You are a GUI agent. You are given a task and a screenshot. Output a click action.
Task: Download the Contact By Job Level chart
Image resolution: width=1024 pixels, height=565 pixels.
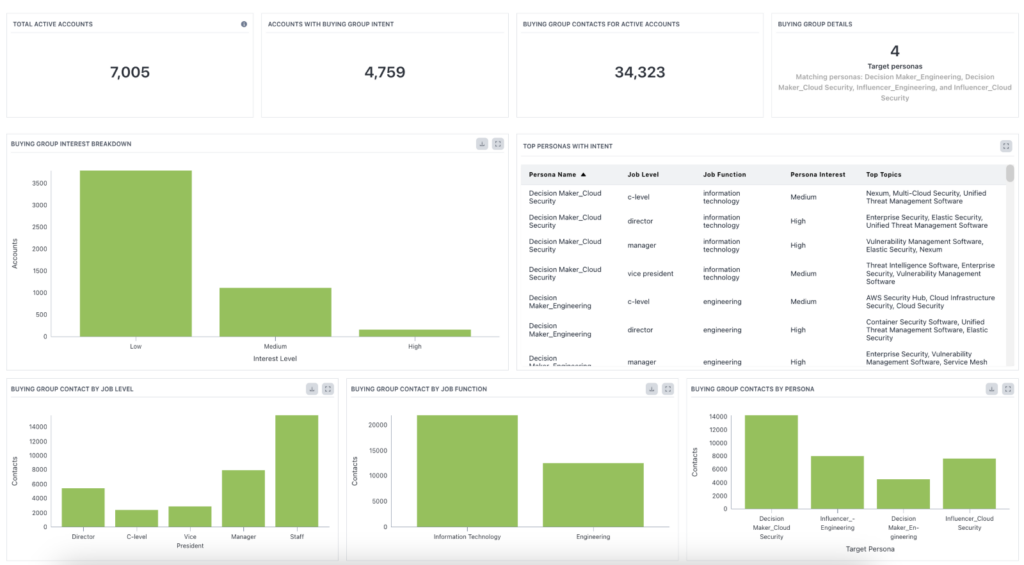312,389
